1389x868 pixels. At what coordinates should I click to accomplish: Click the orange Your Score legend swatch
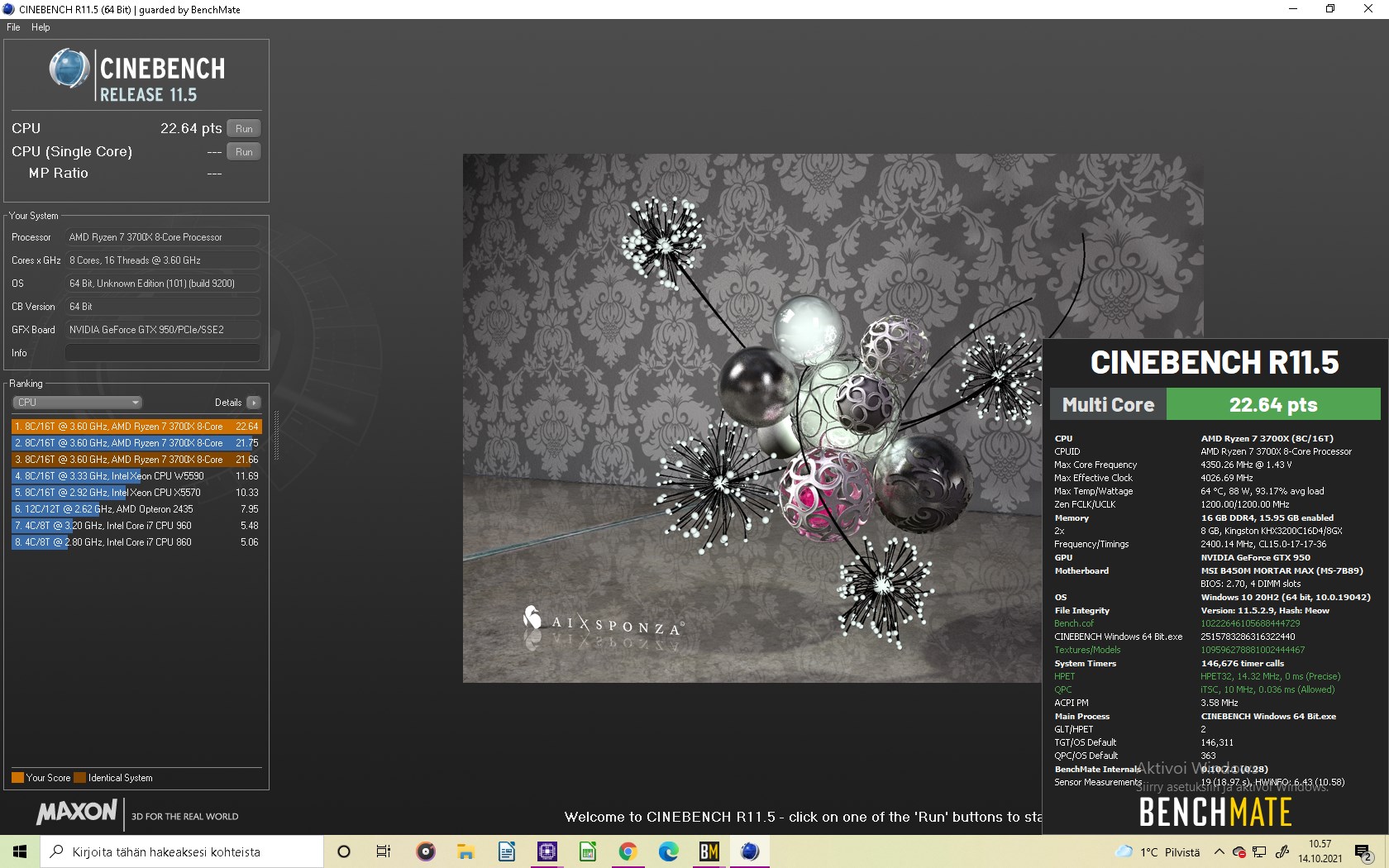coord(17,778)
